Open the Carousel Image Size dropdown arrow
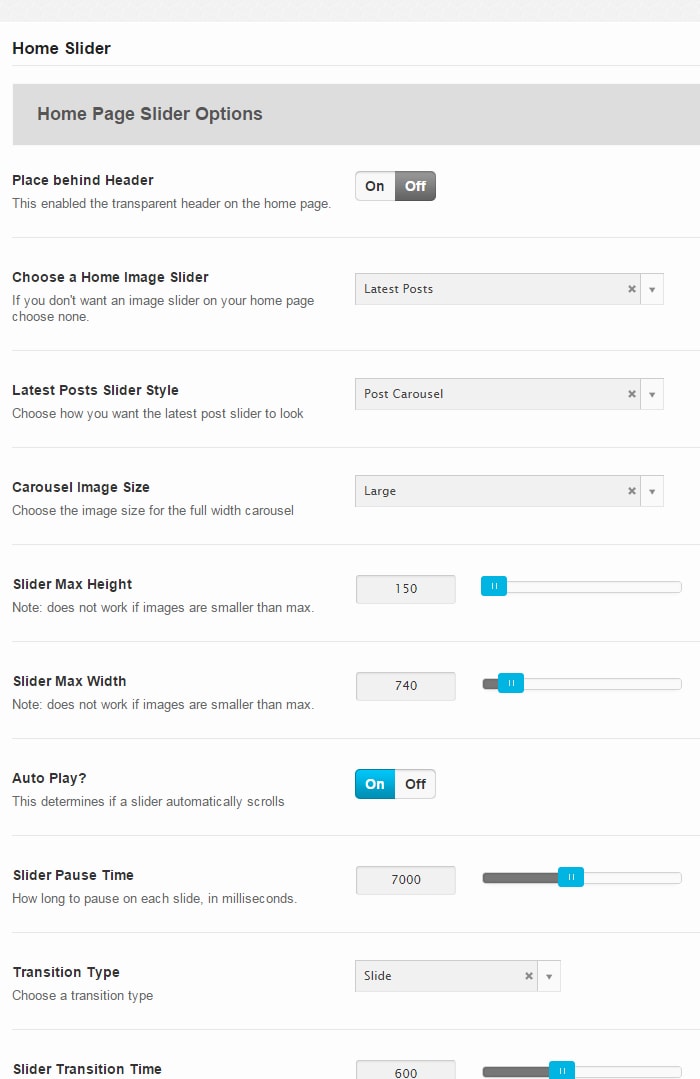The image size is (700, 1079). (652, 491)
